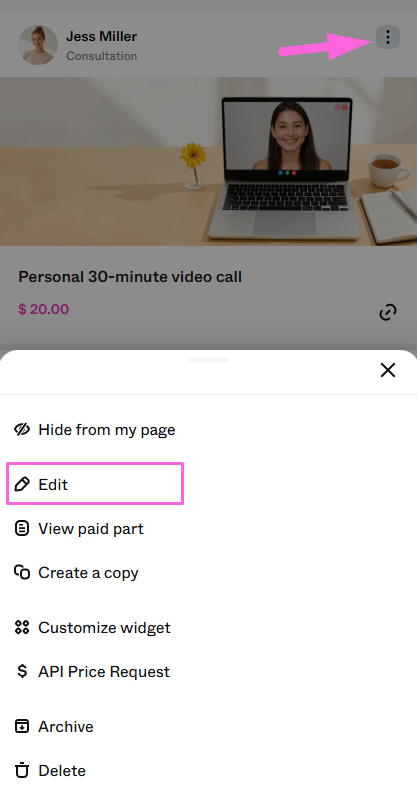The image size is (417, 794).
Task: Click the View paid part document icon
Action: pos(22,529)
